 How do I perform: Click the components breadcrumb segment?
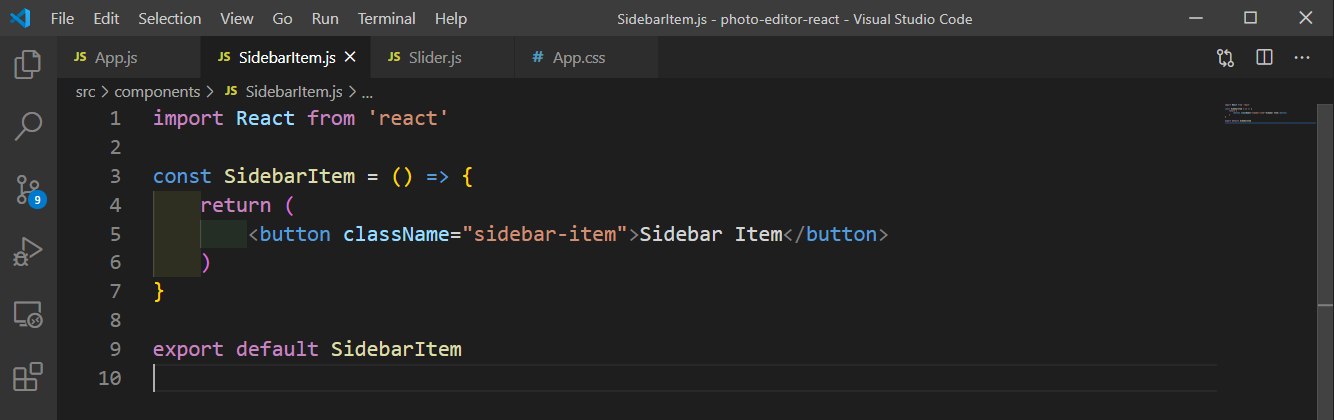pyautogui.click(x=157, y=91)
